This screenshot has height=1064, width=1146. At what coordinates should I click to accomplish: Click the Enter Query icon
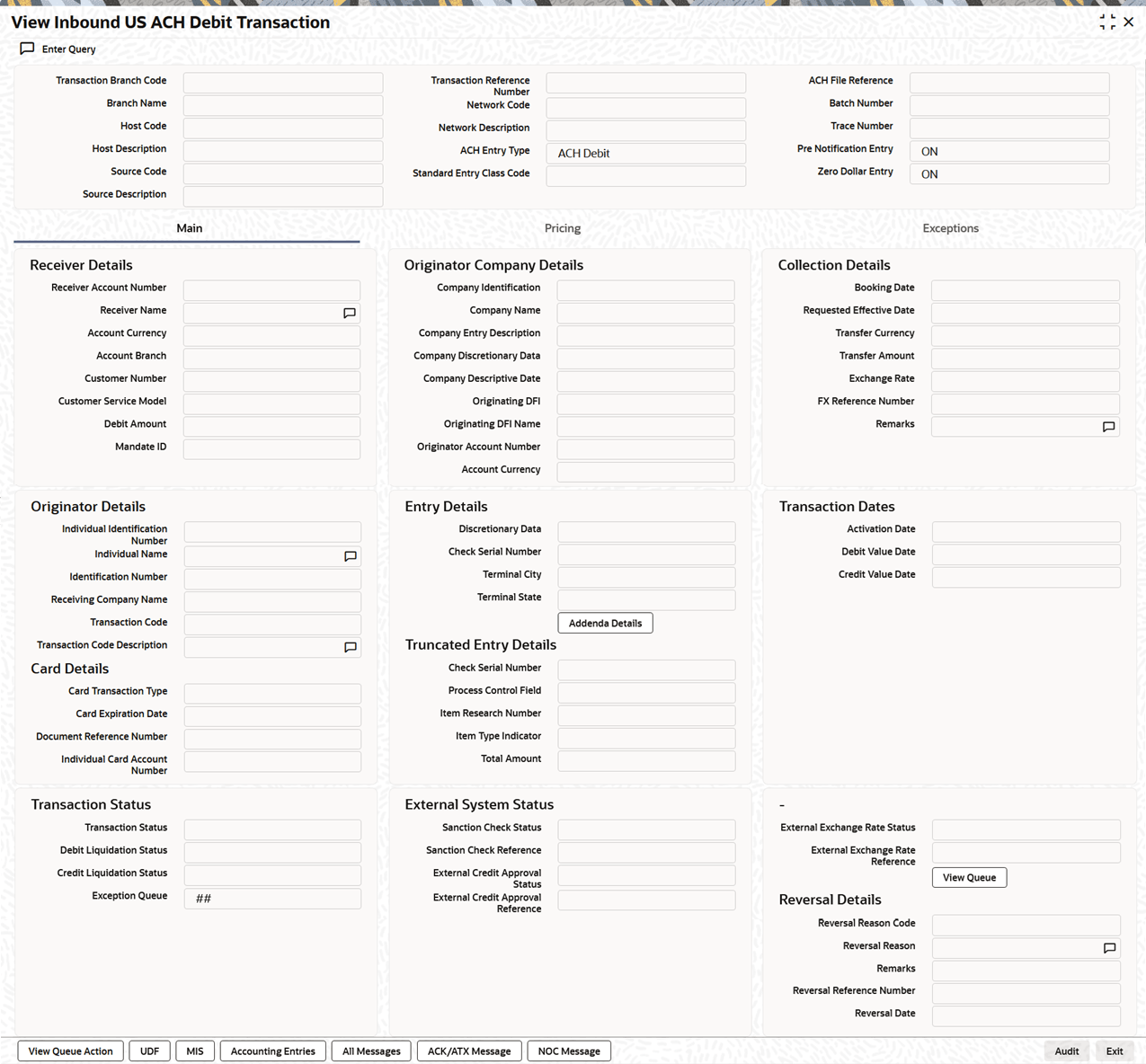(x=27, y=49)
